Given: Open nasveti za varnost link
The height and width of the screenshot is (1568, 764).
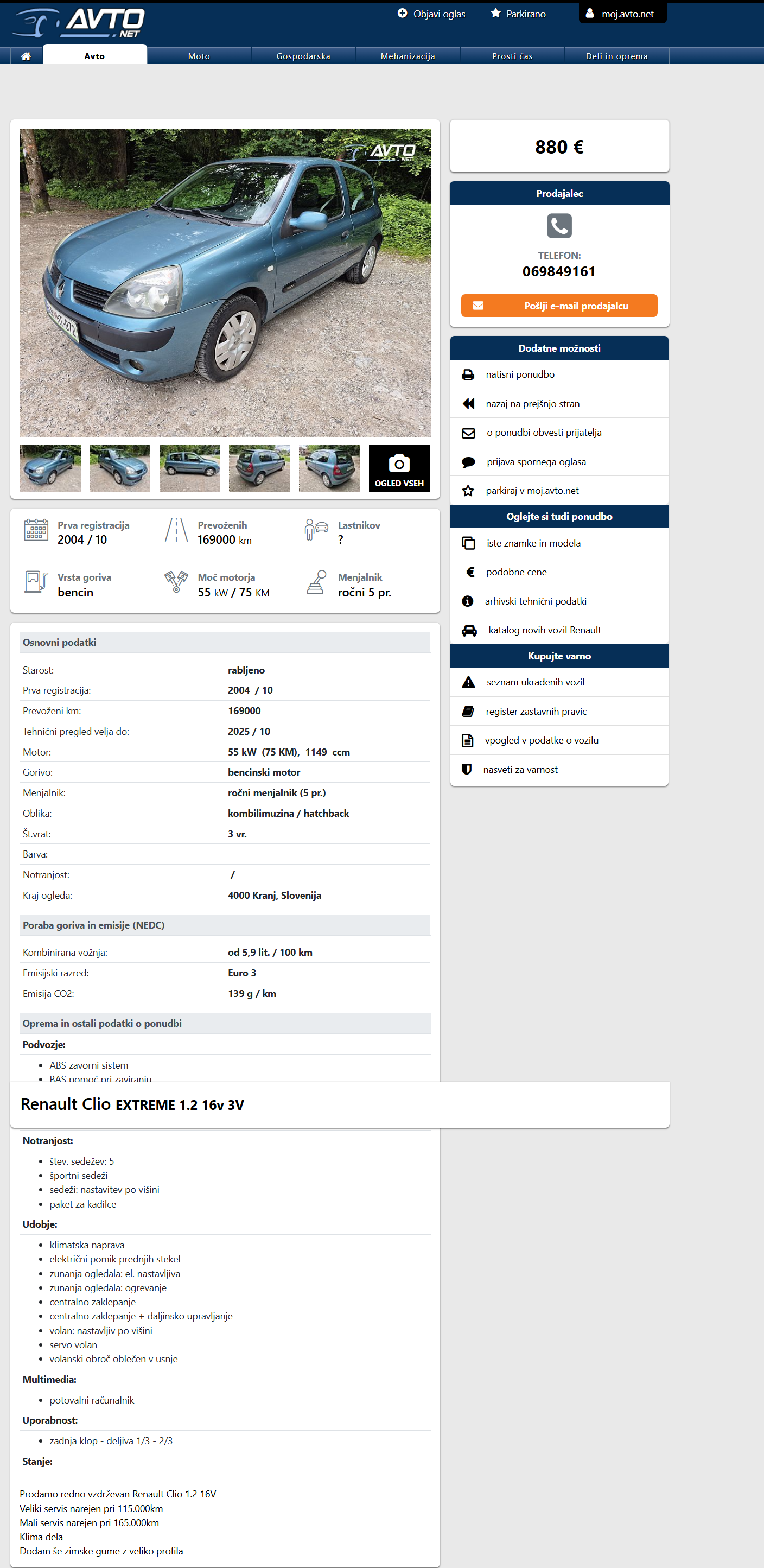Looking at the screenshot, I should click(520, 770).
